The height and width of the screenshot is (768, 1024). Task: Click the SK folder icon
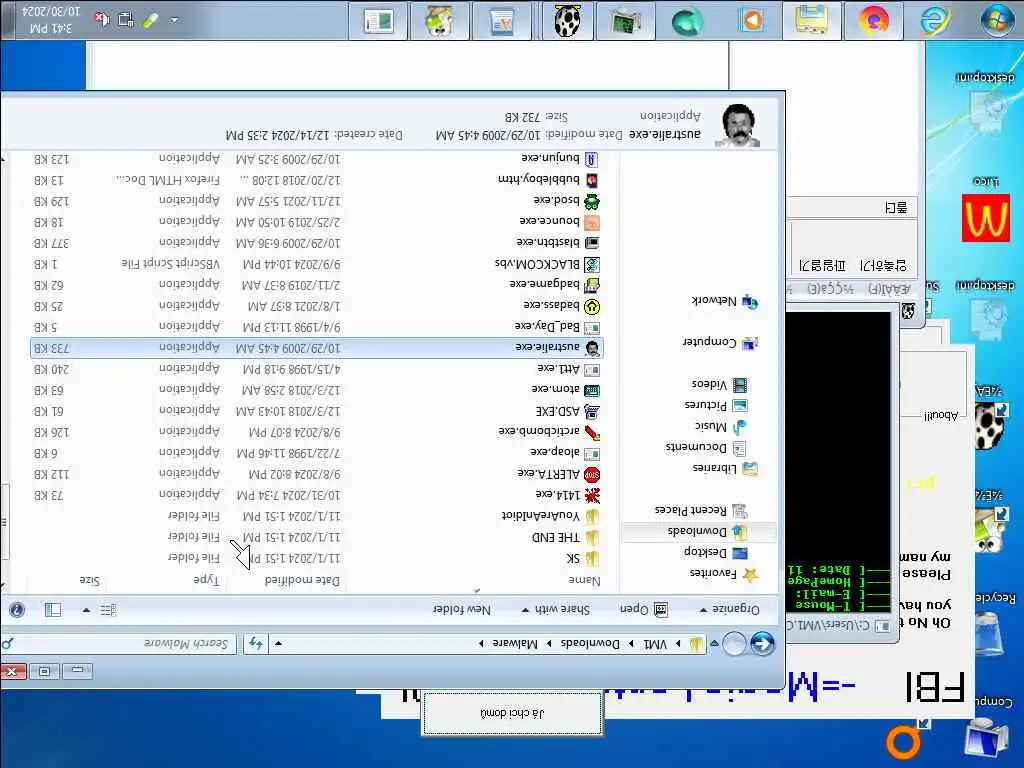pyautogui.click(x=592, y=558)
